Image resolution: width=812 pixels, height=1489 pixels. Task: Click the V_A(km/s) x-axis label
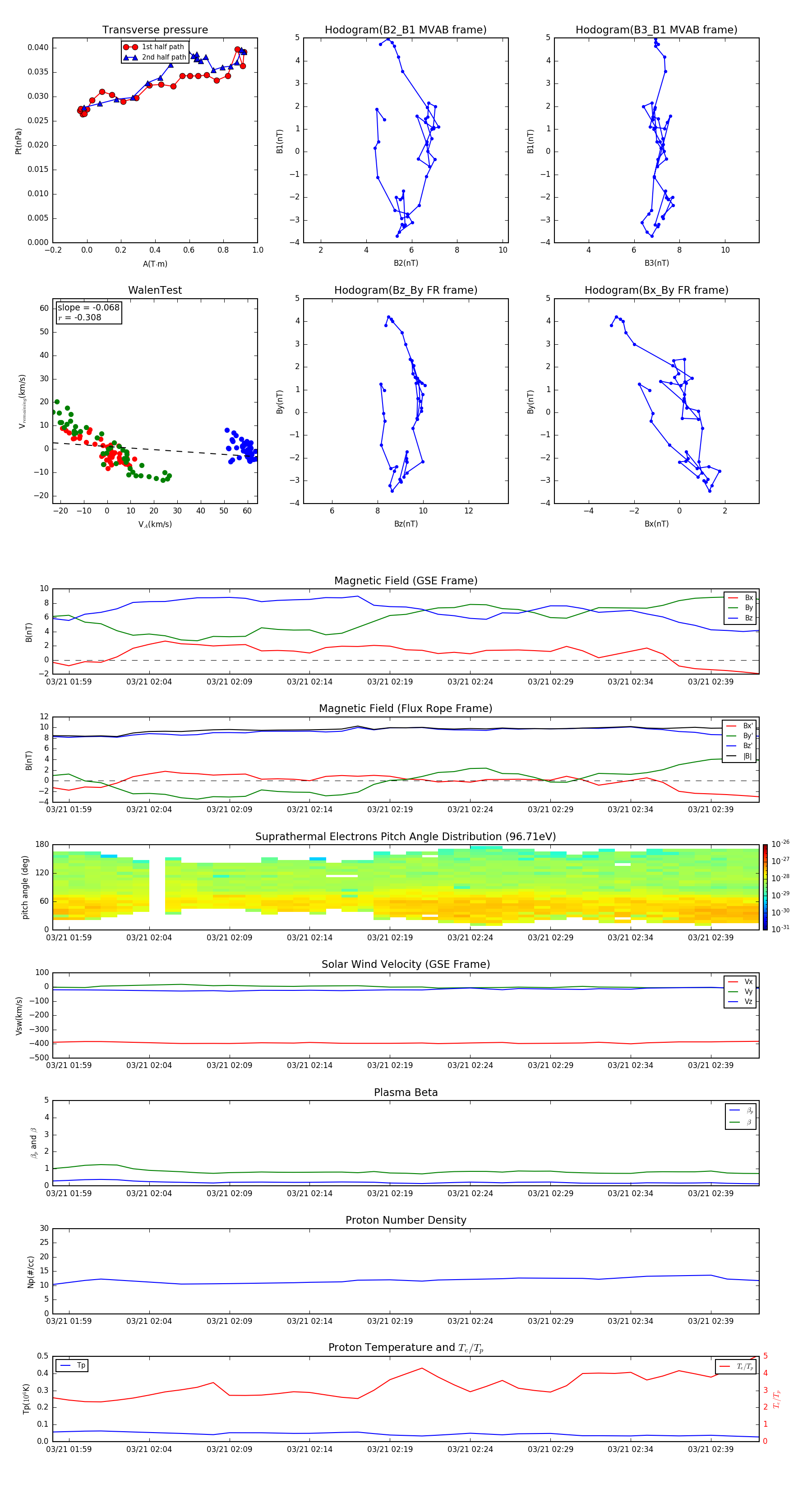tap(155, 524)
